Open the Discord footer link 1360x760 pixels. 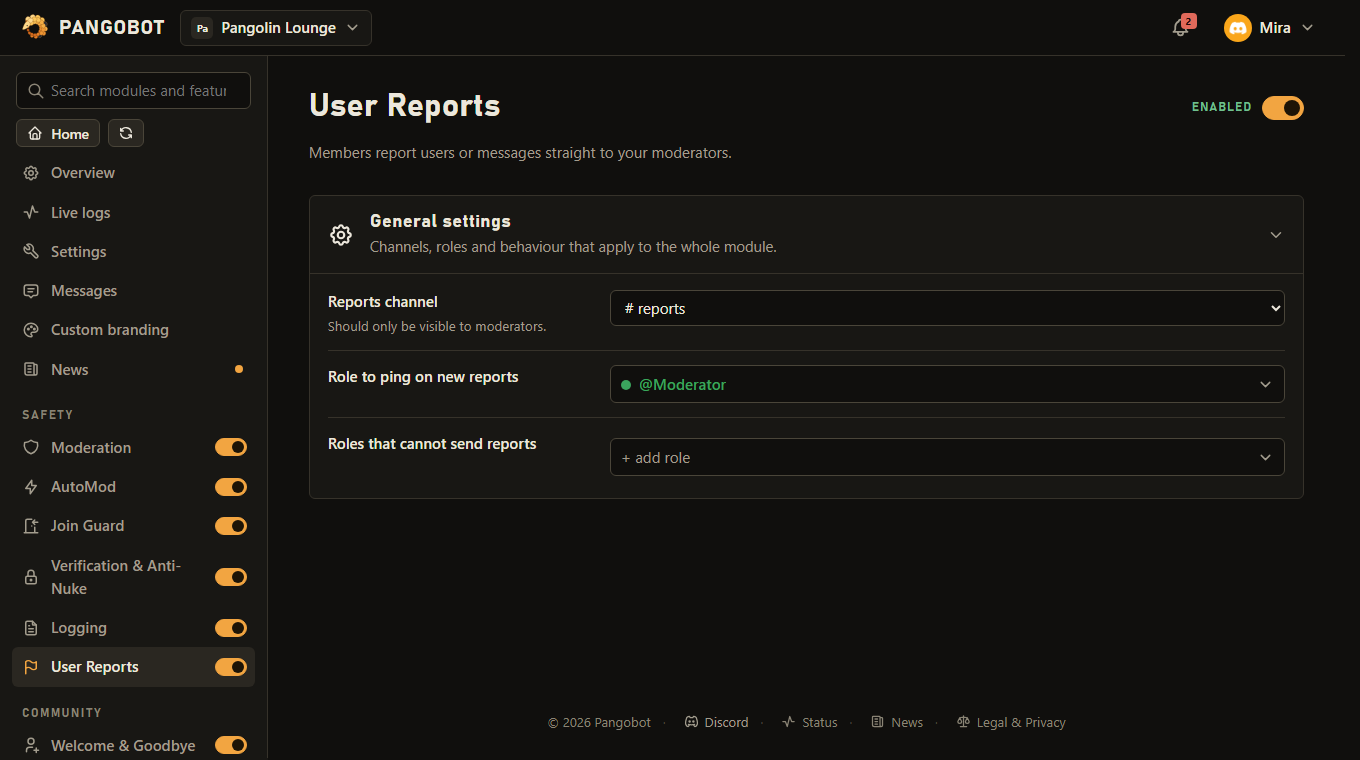click(x=716, y=722)
